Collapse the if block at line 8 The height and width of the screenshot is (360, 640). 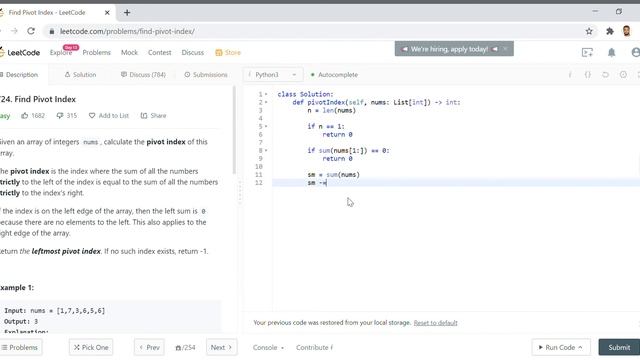point(266,151)
